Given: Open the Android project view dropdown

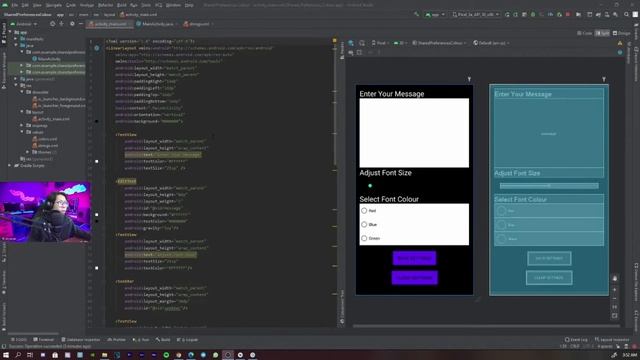Looking at the screenshot, I should point(24,24).
